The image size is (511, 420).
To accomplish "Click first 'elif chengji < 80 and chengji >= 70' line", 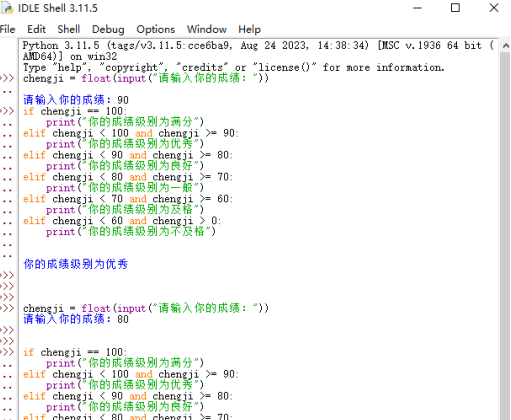I will [128, 177].
